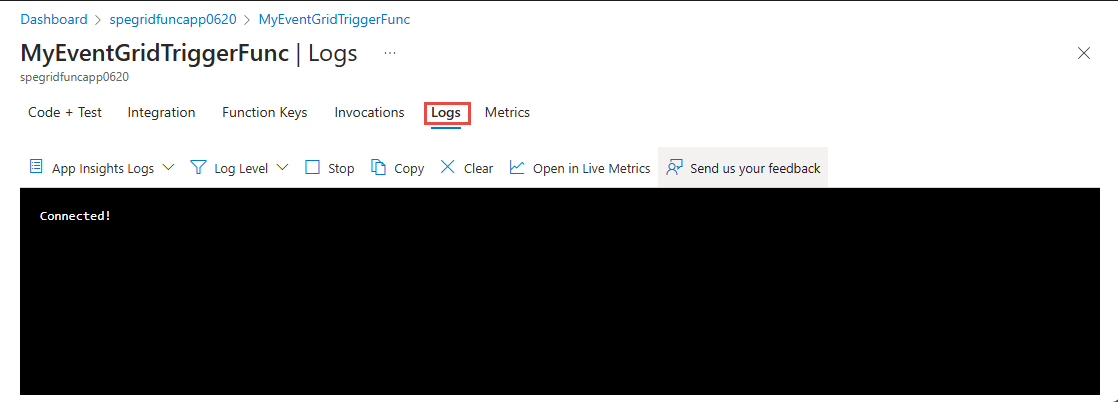View the Invocations tab
The height and width of the screenshot is (402, 1118).
click(369, 113)
